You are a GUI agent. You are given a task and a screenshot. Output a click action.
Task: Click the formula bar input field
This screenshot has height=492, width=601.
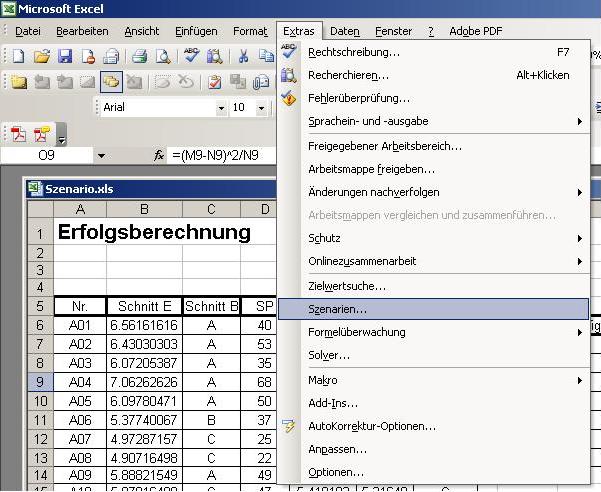pos(222,155)
